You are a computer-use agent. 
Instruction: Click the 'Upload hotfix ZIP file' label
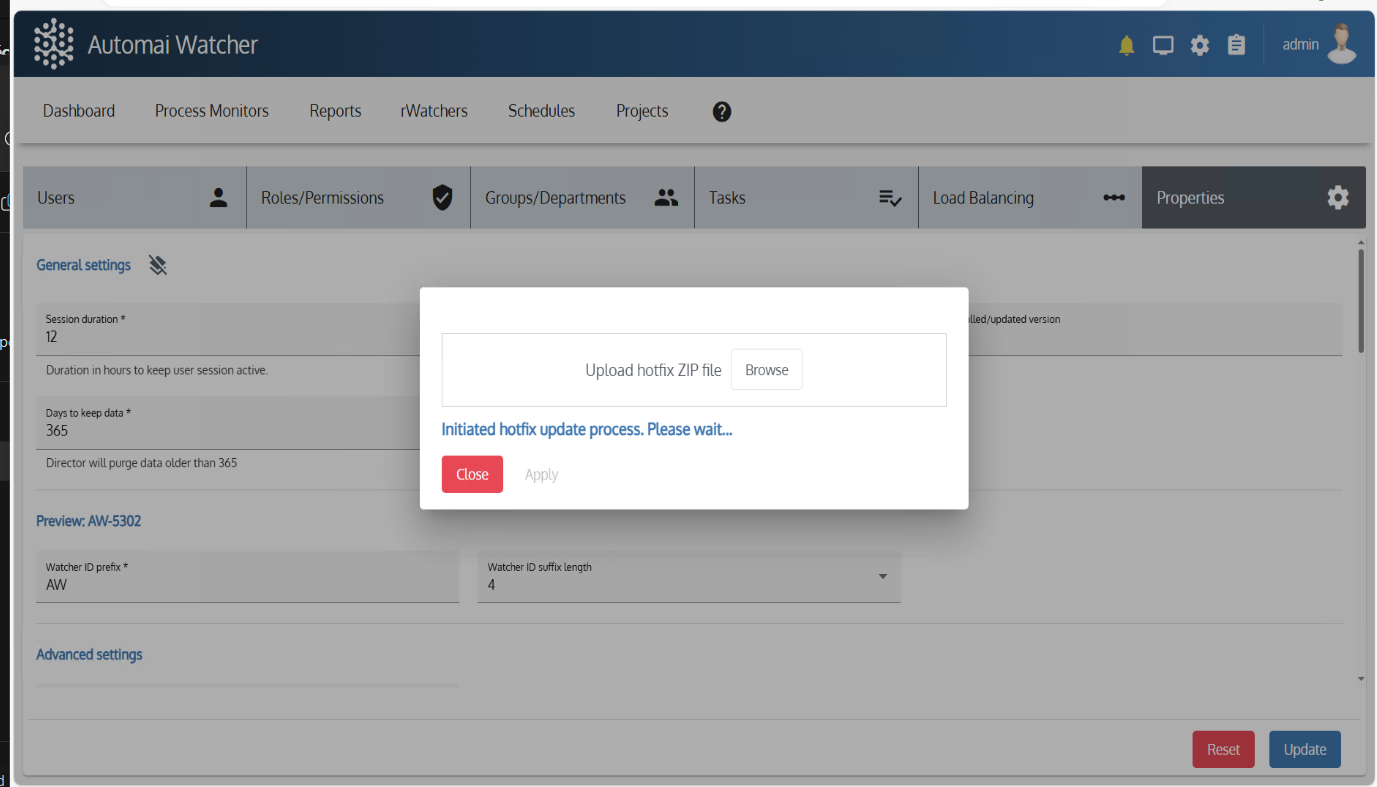653,370
